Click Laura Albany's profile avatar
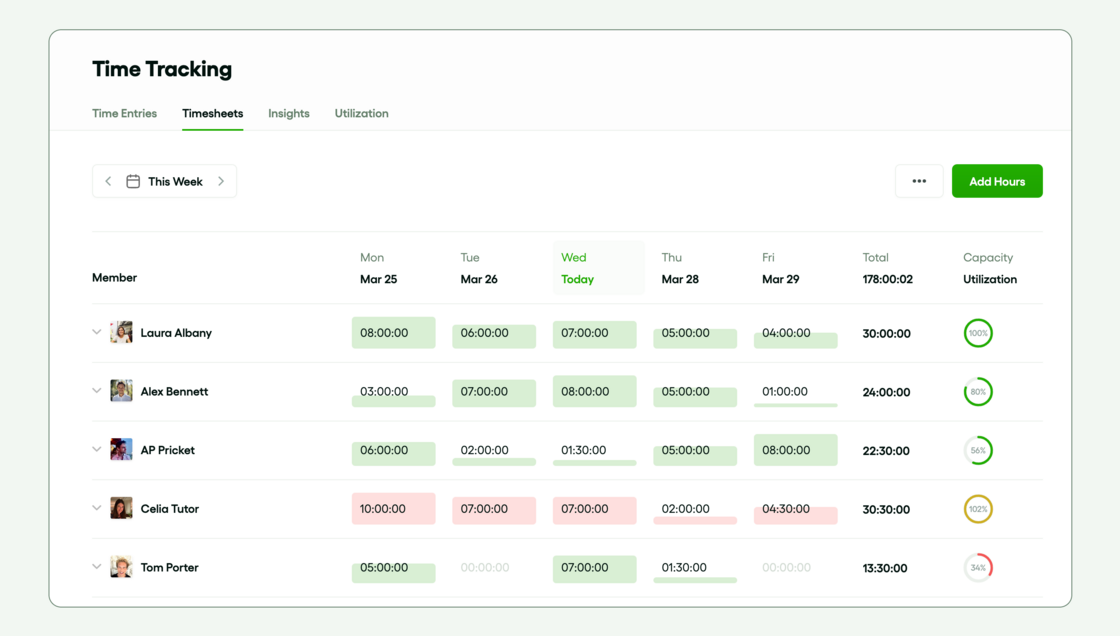The height and width of the screenshot is (636, 1120). [121, 332]
